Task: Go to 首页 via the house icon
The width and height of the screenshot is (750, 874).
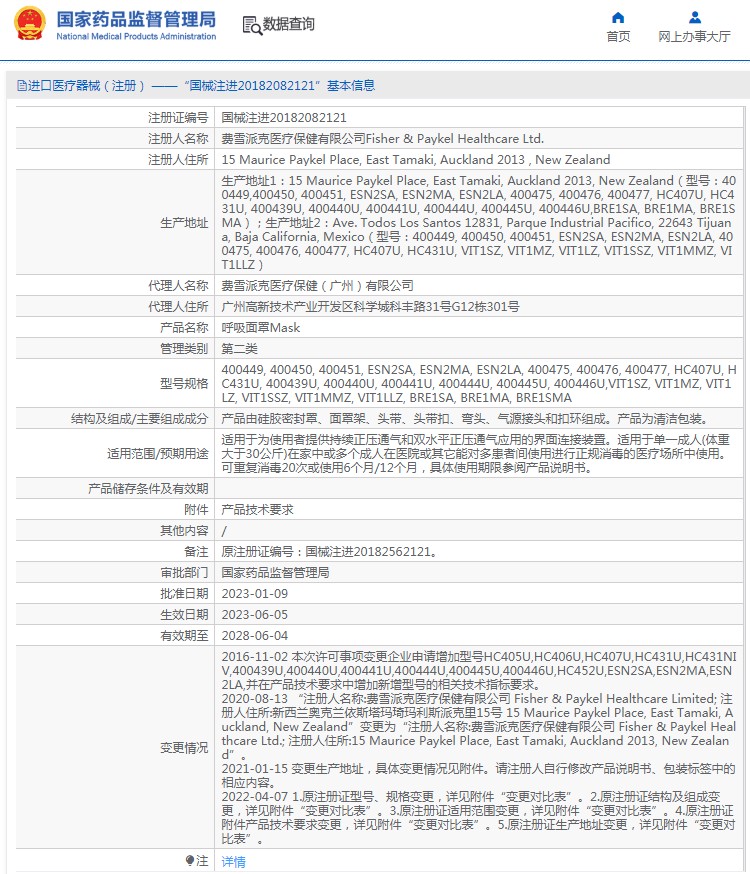Action: tap(618, 17)
